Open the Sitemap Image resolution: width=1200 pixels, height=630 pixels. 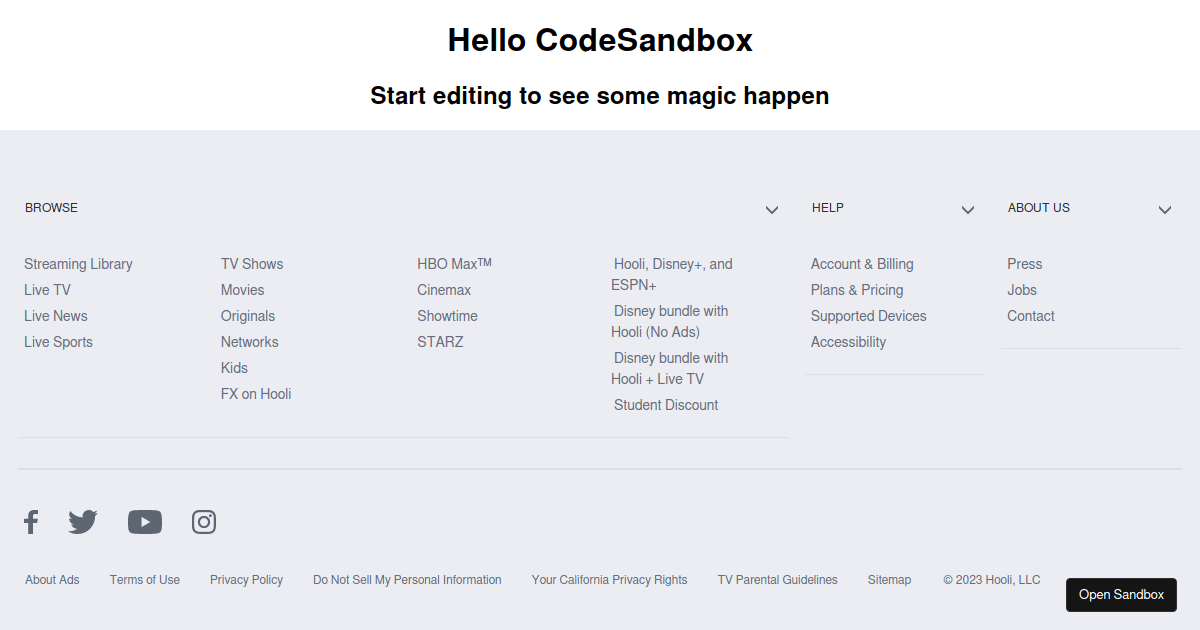click(889, 579)
